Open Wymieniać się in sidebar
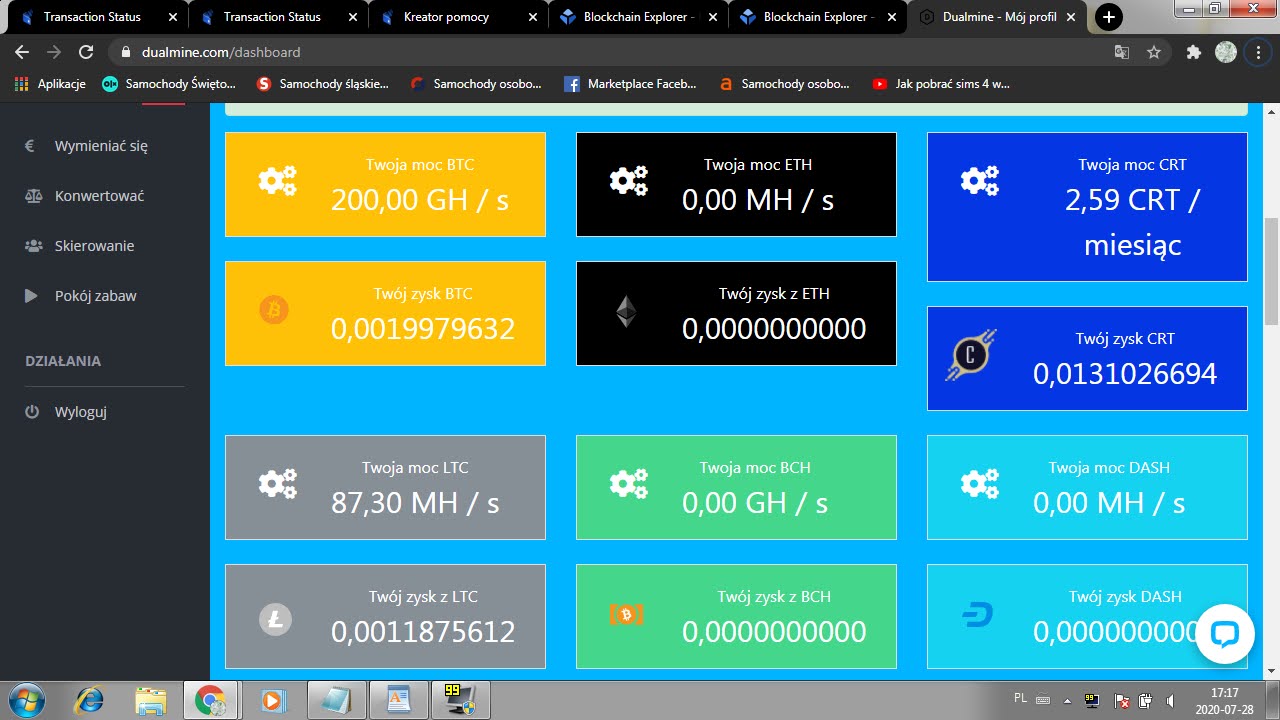Screen dimensions: 1280x720 (101, 145)
